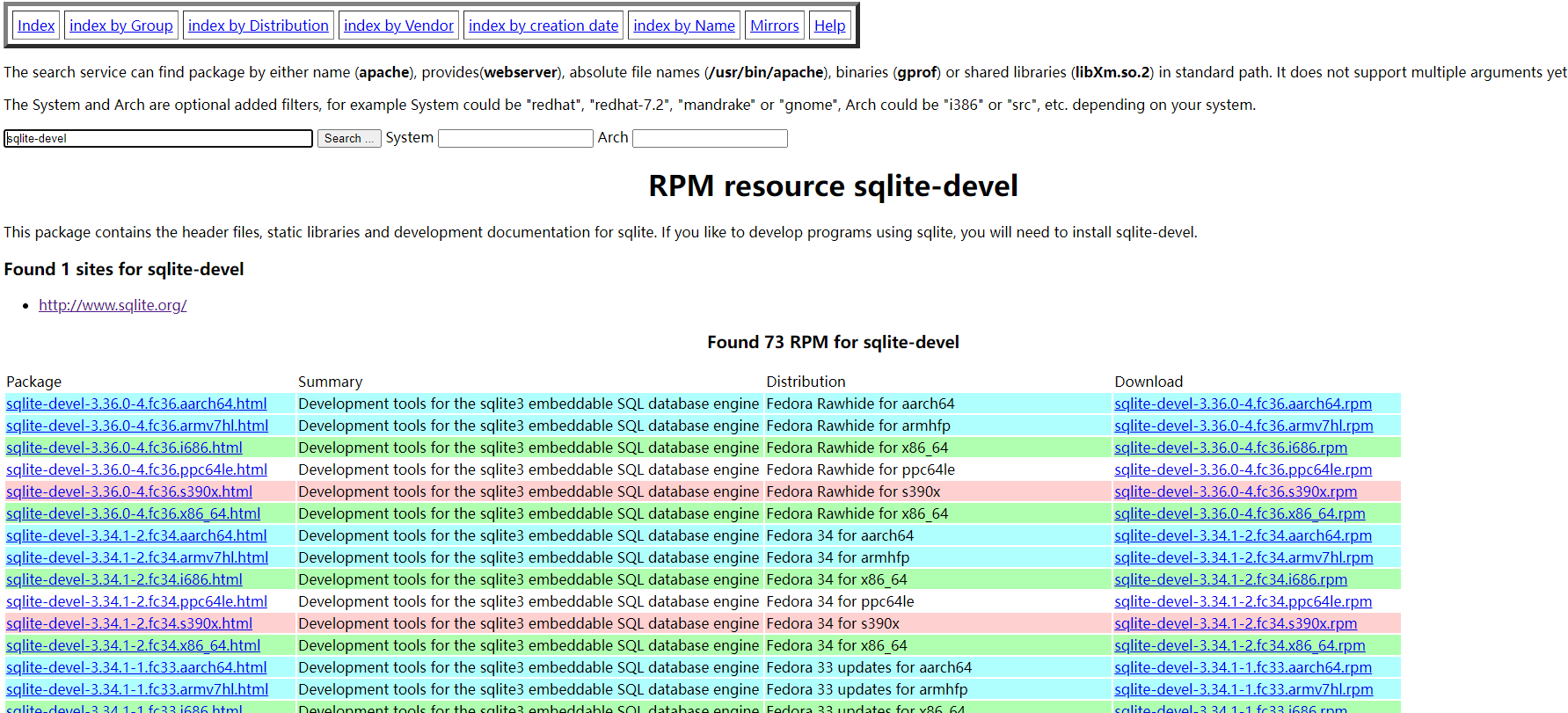Open index by Group
Screen dimensions: 1568x713
pos(121,25)
